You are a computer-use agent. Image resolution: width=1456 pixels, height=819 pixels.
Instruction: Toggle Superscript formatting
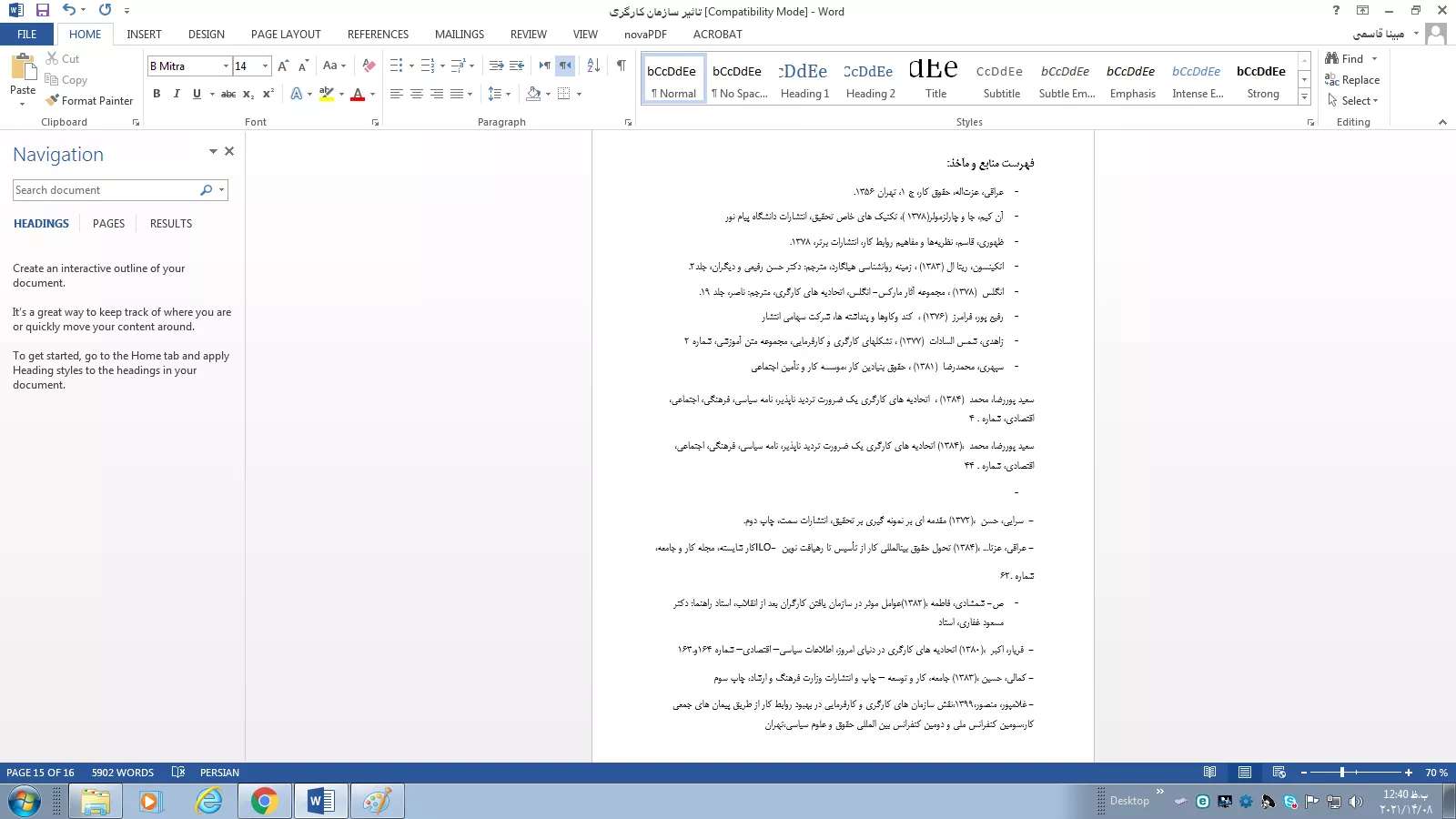click(x=268, y=94)
